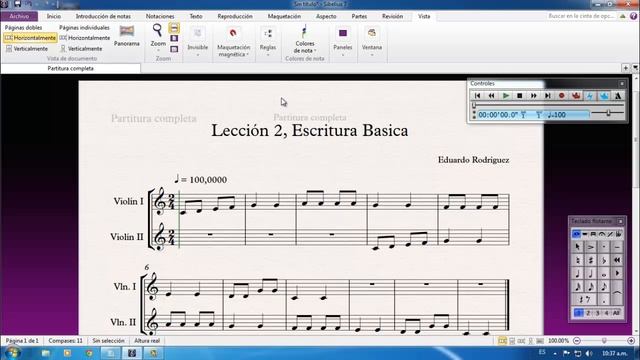The height and width of the screenshot is (360, 640).
Task: Open the Zoom dropdown
Action: point(158,38)
